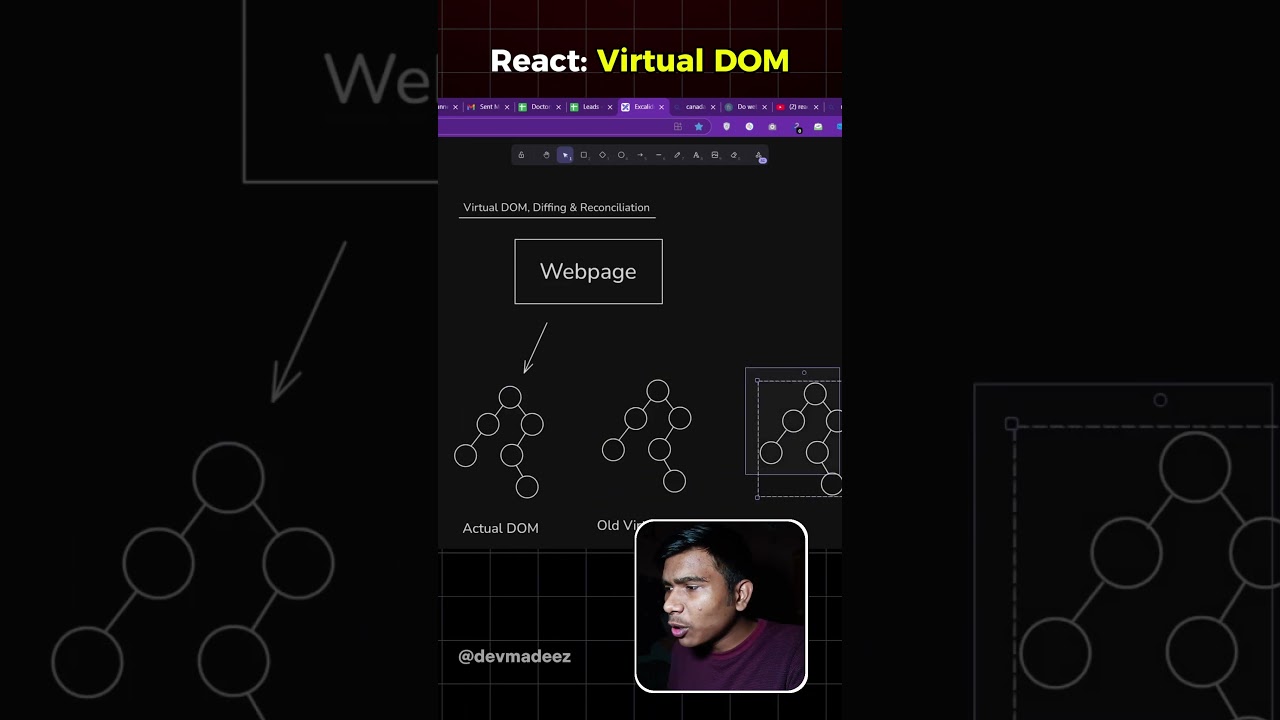Open the white circular extension icon
Screen dimensions: 1280x720
(x=749, y=127)
